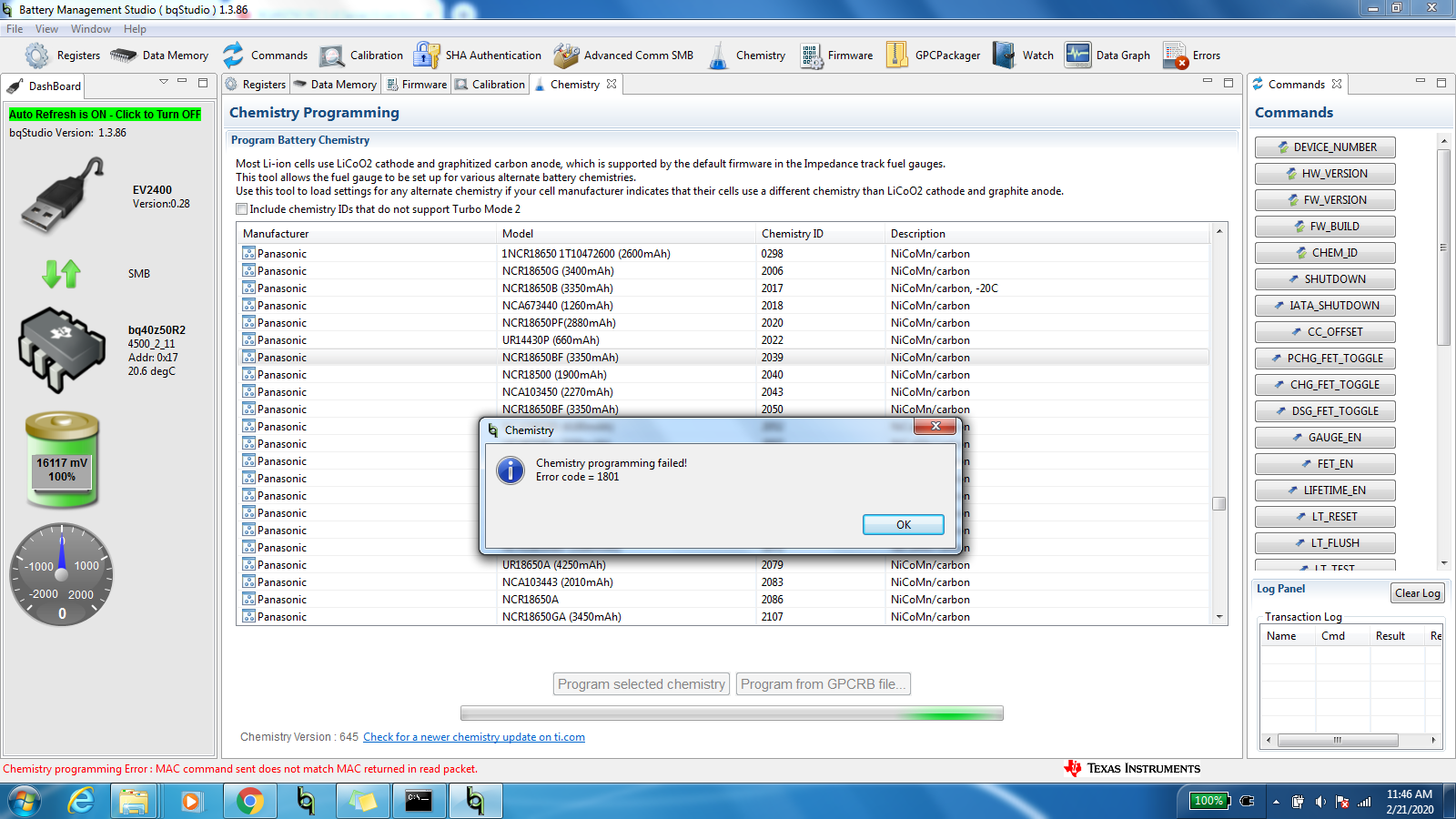Screen dimensions: 1456x819
Task: Click the battery voltage gauge icon
Action: pos(62,460)
